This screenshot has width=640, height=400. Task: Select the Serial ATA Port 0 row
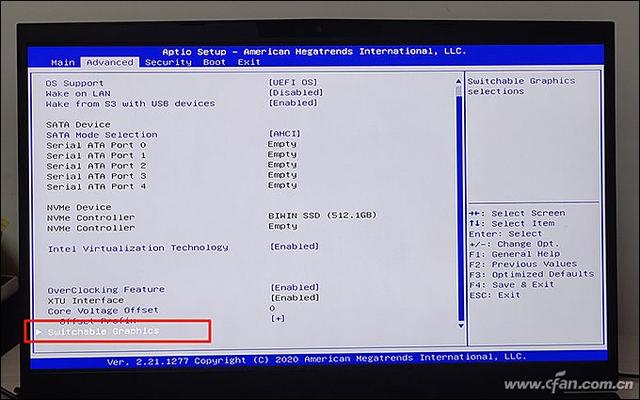(x=171, y=145)
